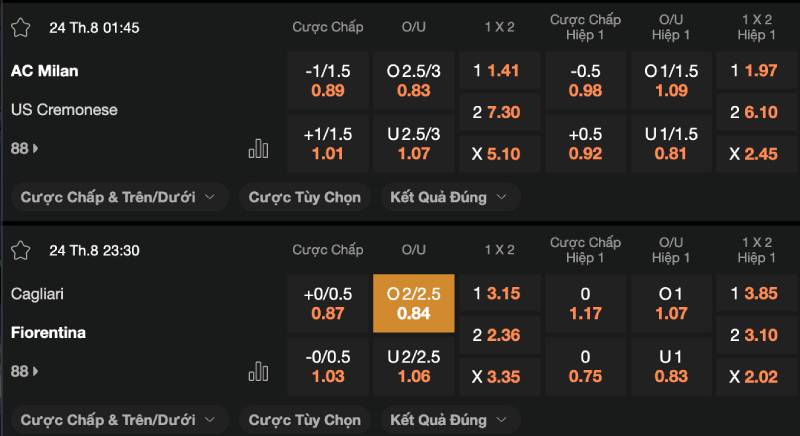Open Cược Chấp & Trên/Dưới dropdown for Cagliari match
The width and height of the screenshot is (800, 436).
point(118,420)
